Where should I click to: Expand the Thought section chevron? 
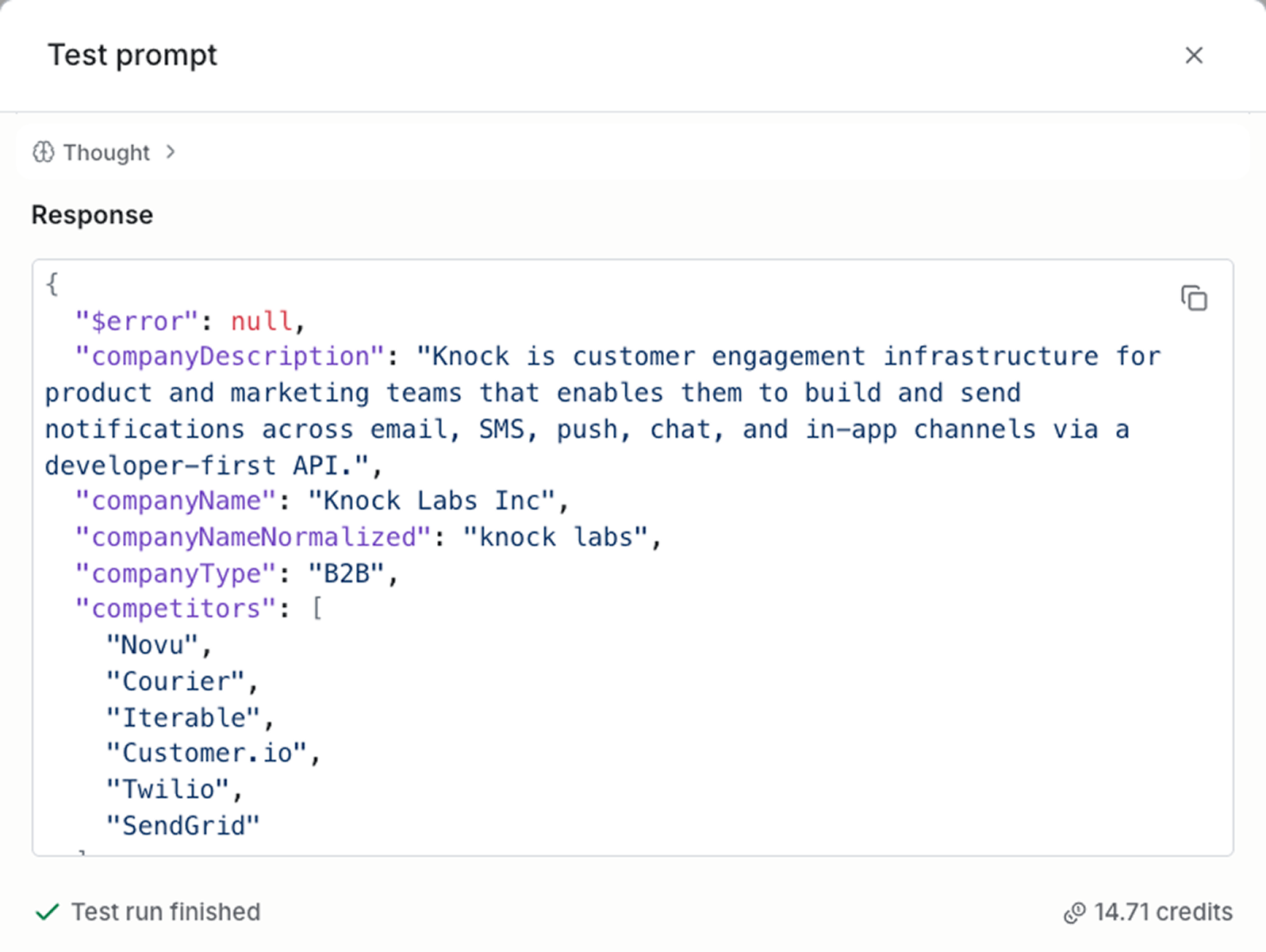(x=171, y=152)
